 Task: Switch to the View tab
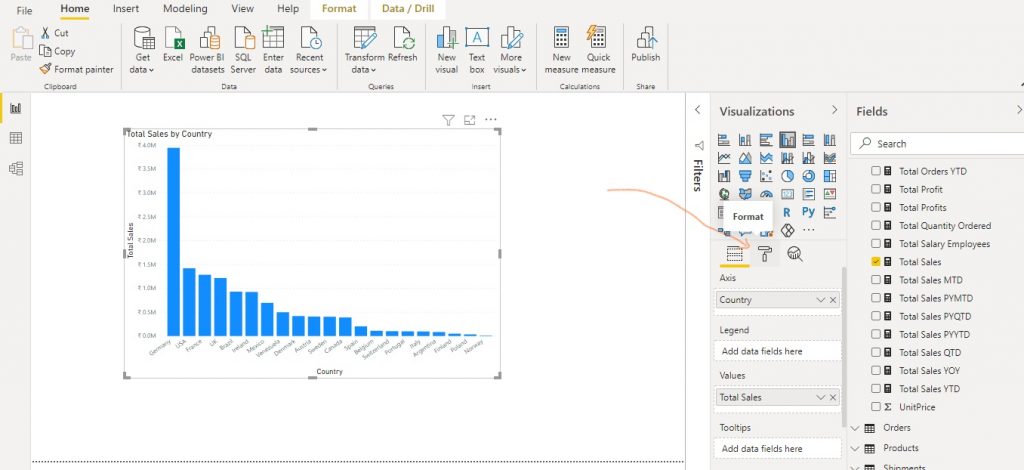click(243, 9)
